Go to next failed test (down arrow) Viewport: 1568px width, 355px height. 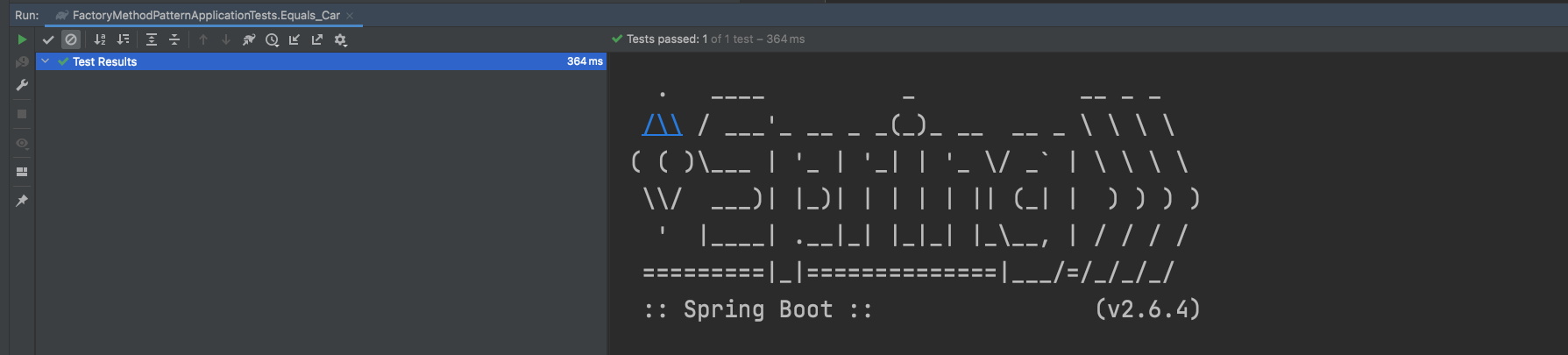(x=226, y=39)
